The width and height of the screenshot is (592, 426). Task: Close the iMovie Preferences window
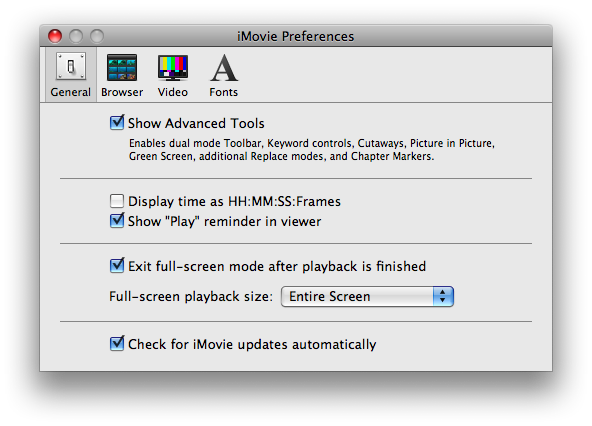pos(55,36)
